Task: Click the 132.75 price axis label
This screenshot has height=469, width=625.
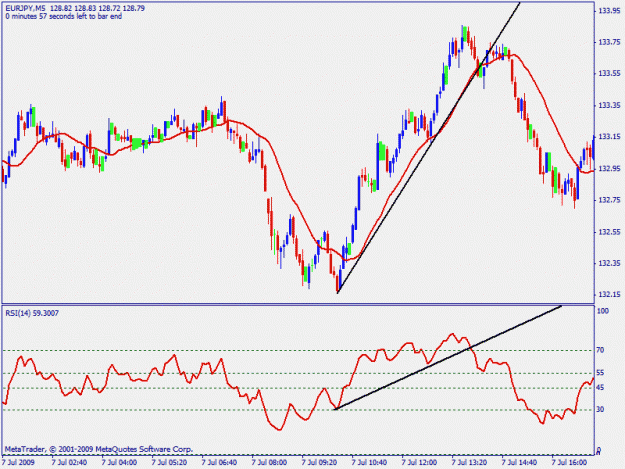Action: tap(609, 200)
